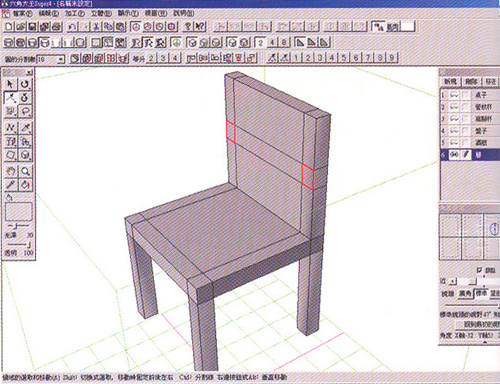
Task: Open the question mark help icon
Action: tap(188, 27)
